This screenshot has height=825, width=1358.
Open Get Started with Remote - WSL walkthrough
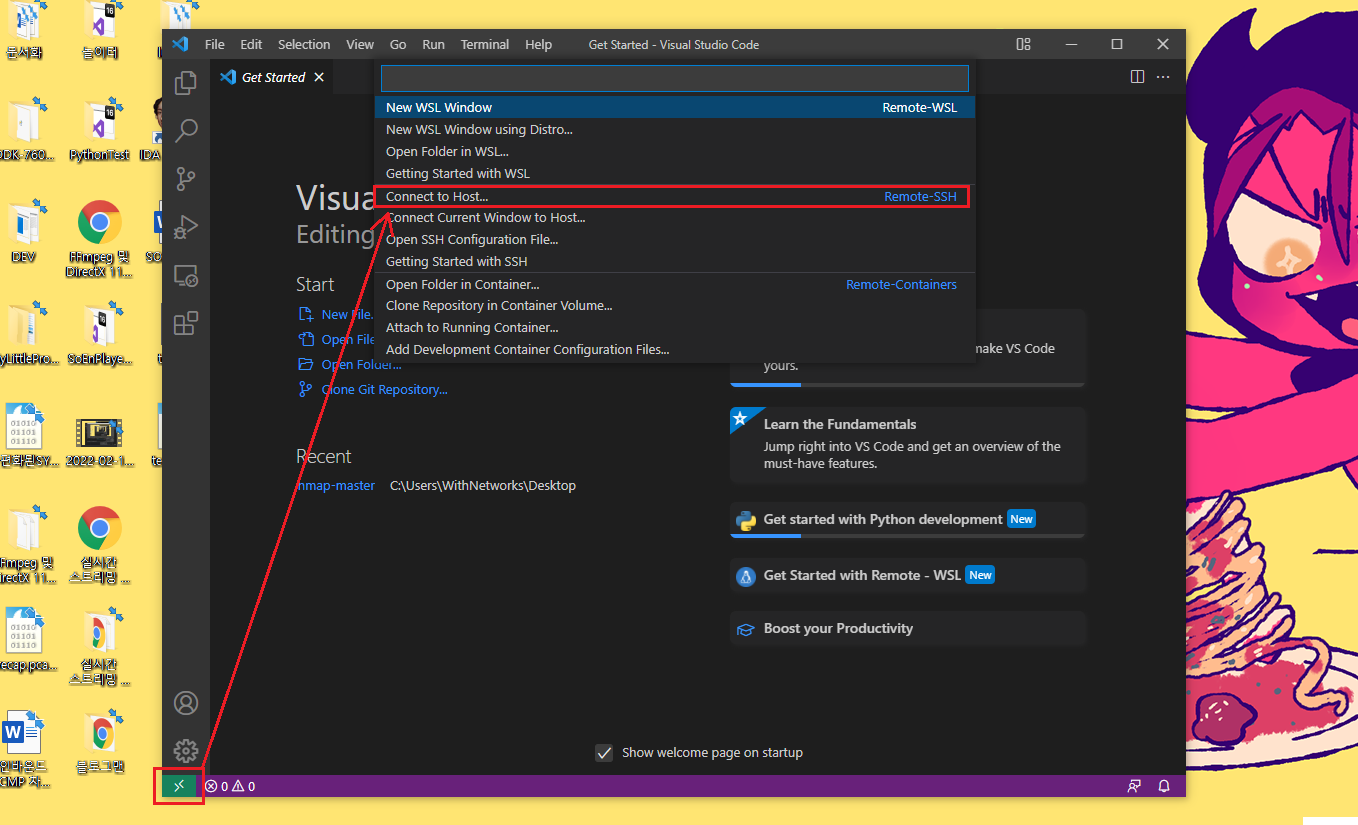click(908, 576)
